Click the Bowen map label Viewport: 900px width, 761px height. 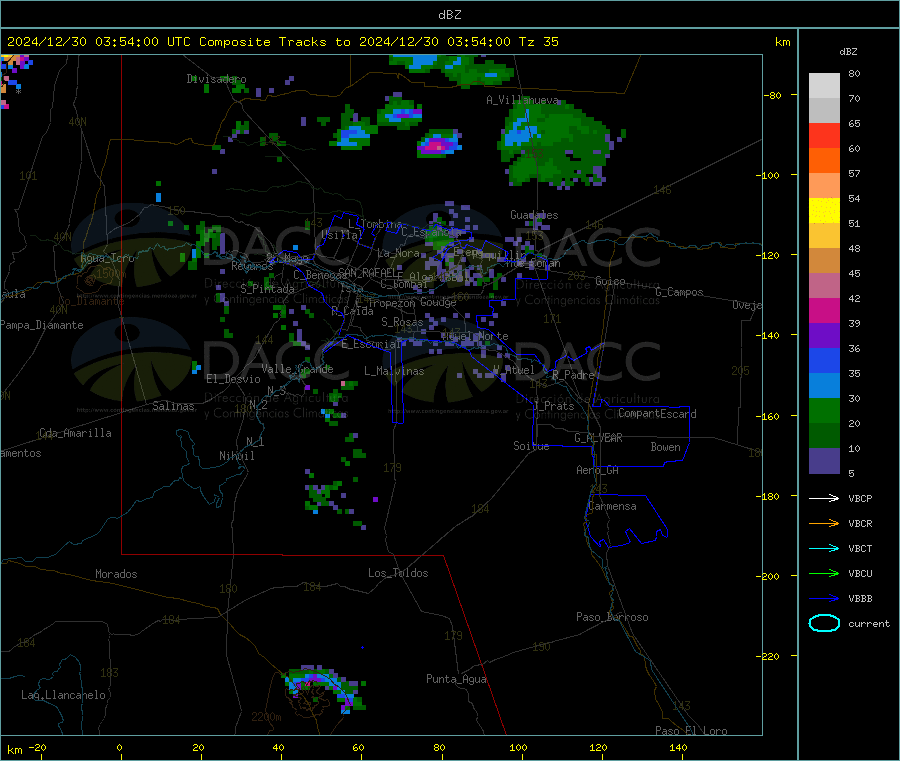click(665, 447)
